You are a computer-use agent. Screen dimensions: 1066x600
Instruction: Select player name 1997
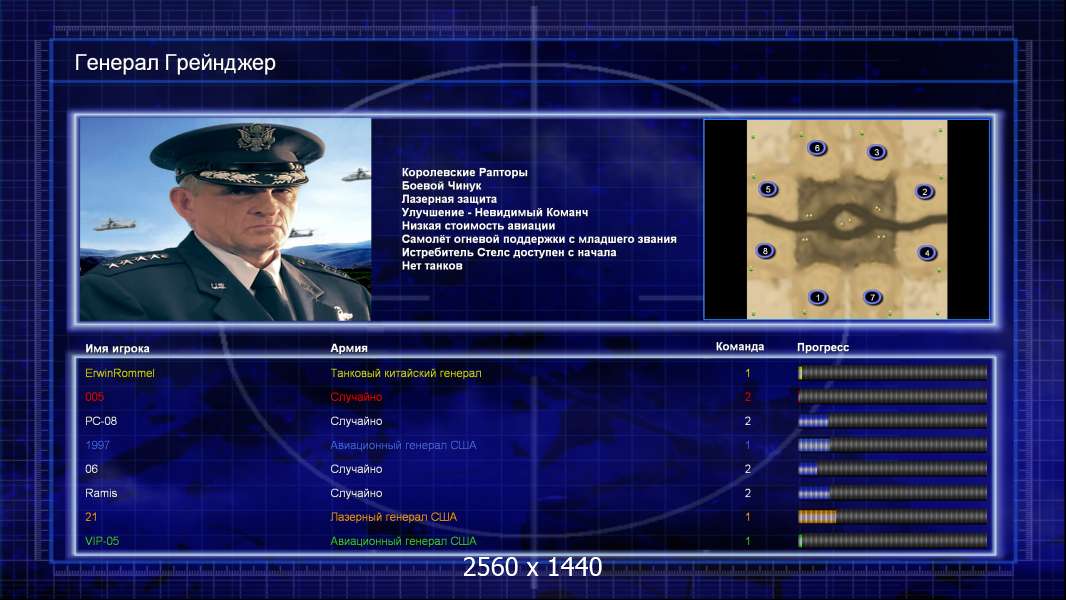(x=97, y=445)
